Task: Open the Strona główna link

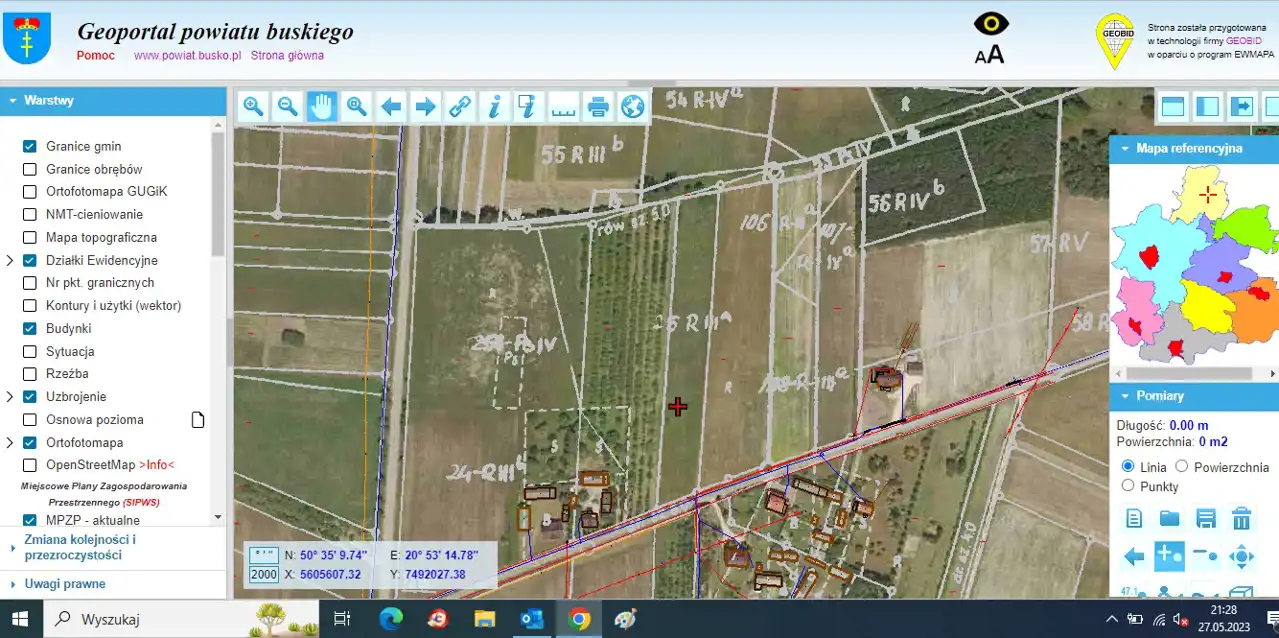Action: click(287, 56)
